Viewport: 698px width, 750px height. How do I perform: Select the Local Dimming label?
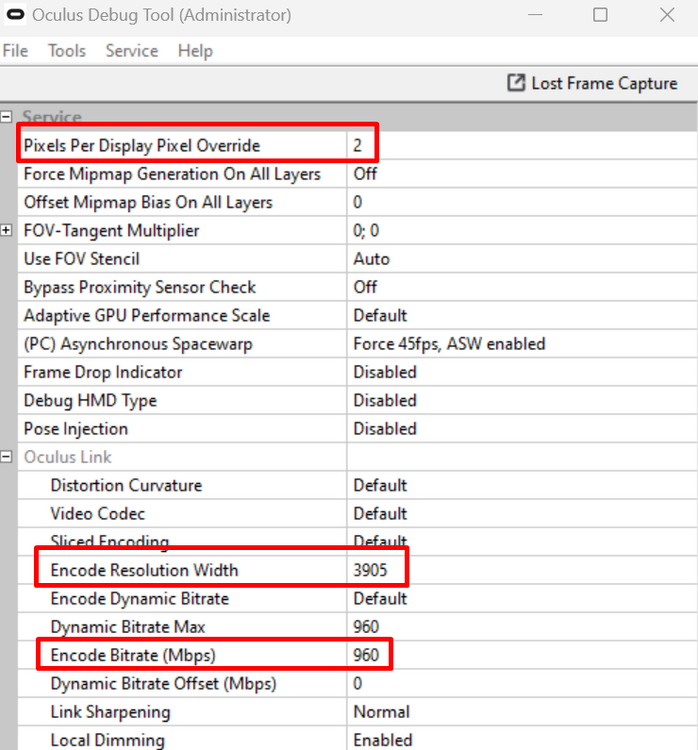[108, 740]
